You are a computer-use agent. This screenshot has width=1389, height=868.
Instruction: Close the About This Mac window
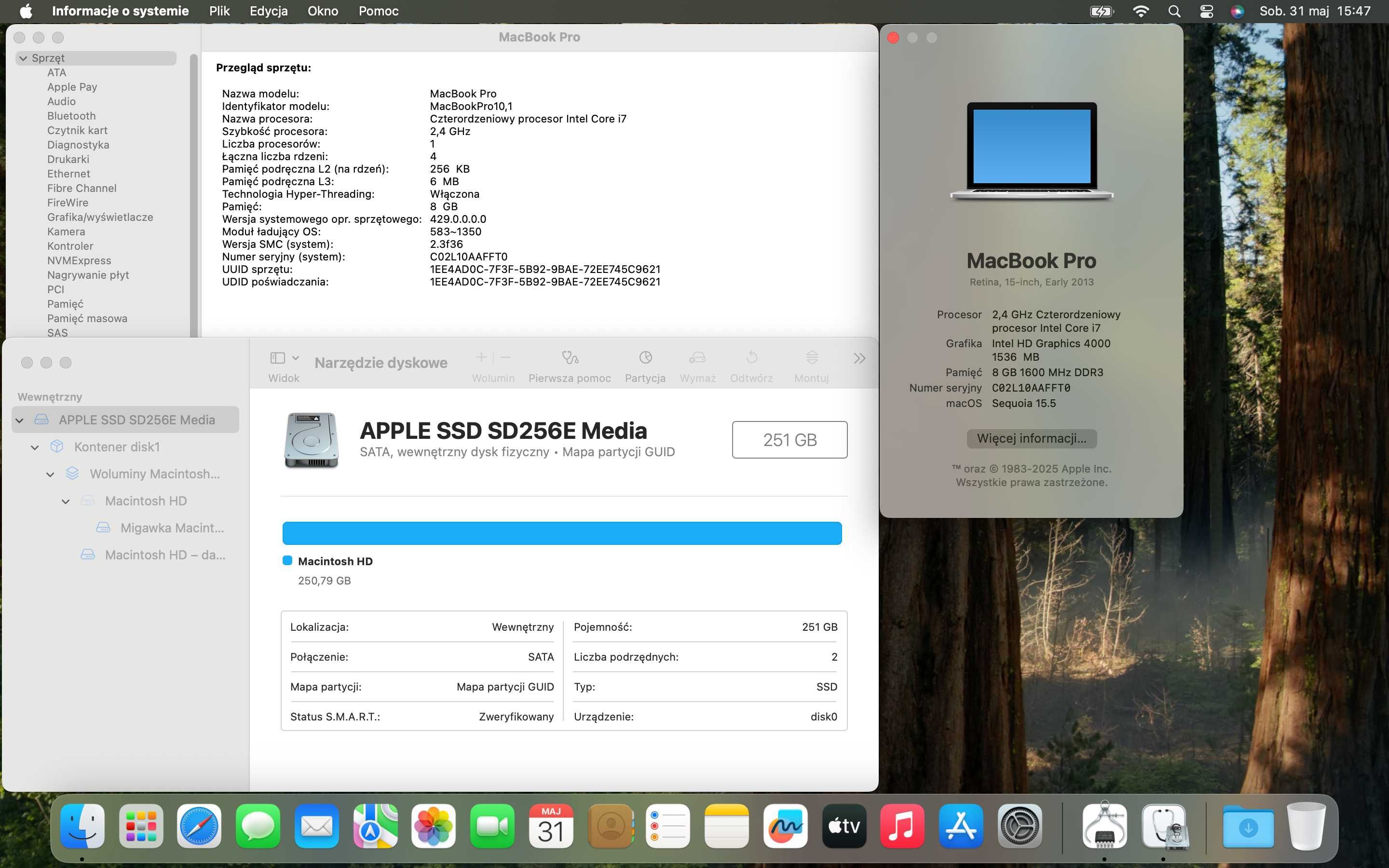coord(893,37)
